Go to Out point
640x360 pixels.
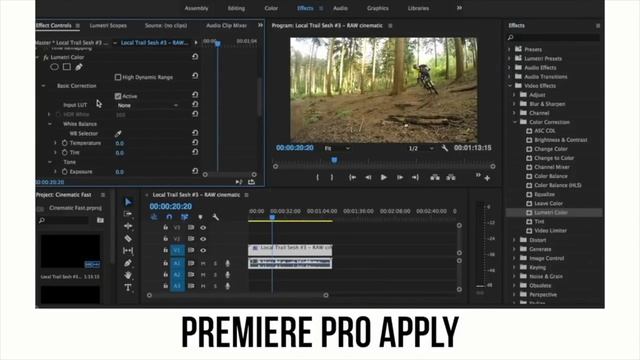tap(415, 177)
